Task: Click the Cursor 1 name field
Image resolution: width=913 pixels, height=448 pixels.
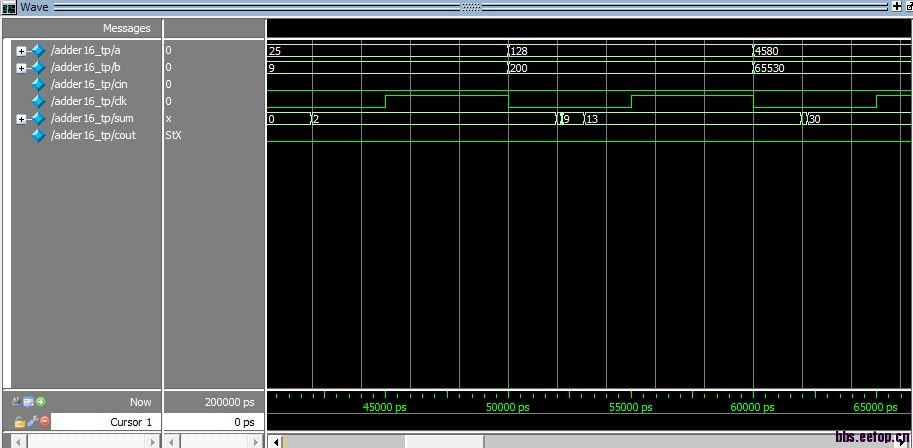Action: (106, 422)
